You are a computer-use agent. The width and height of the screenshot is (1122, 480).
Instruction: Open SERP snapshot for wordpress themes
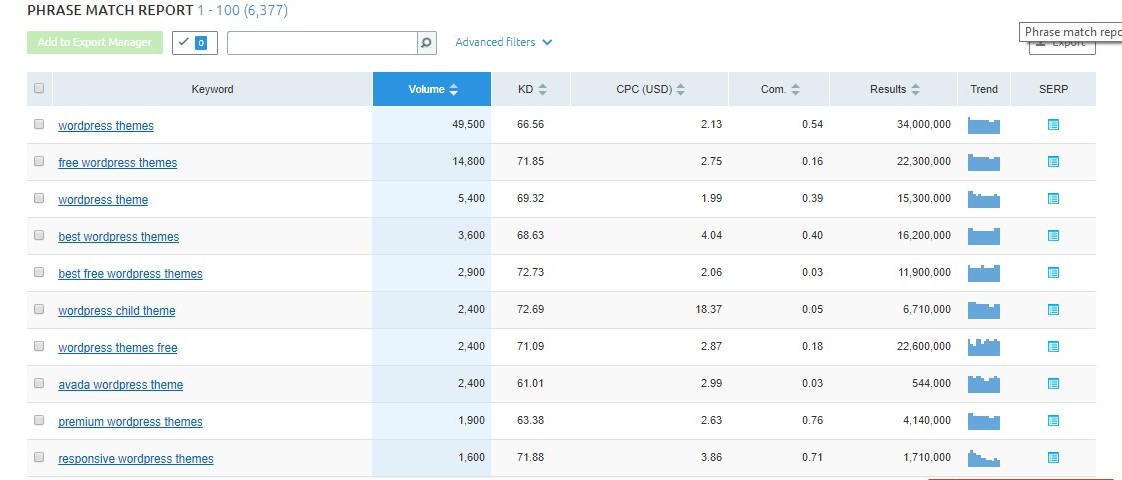tap(1053, 124)
